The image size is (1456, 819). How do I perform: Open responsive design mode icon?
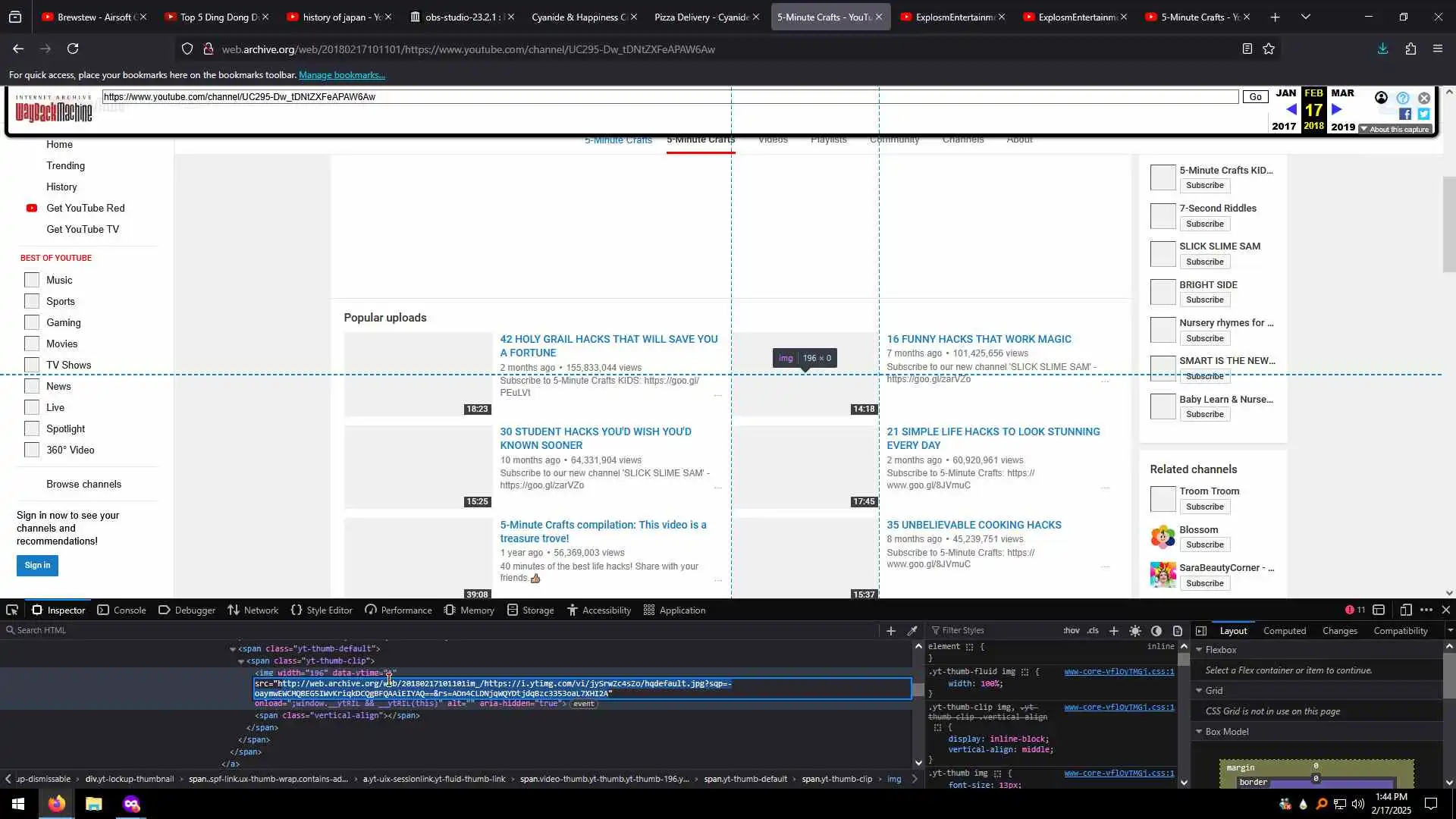coord(1405,610)
